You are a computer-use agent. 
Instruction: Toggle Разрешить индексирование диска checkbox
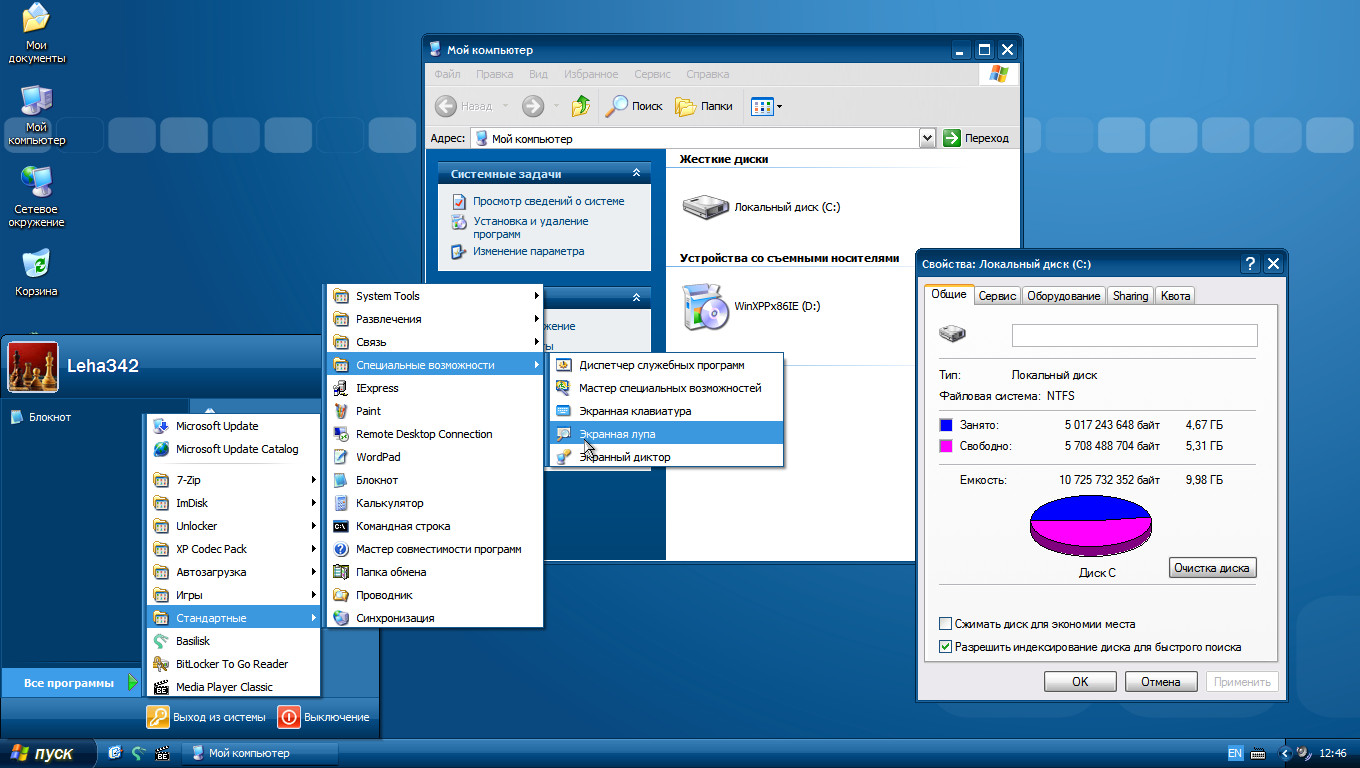(946, 647)
